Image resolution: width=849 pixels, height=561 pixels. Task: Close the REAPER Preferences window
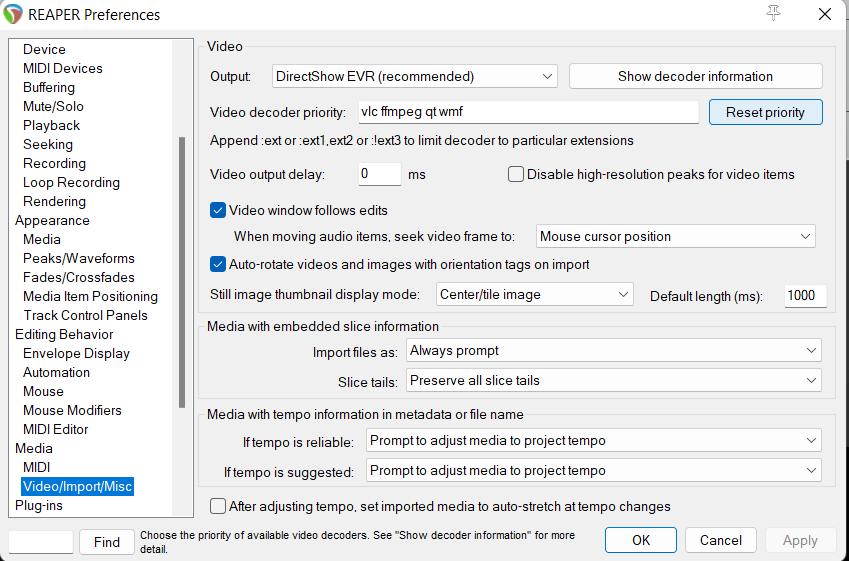coord(824,14)
